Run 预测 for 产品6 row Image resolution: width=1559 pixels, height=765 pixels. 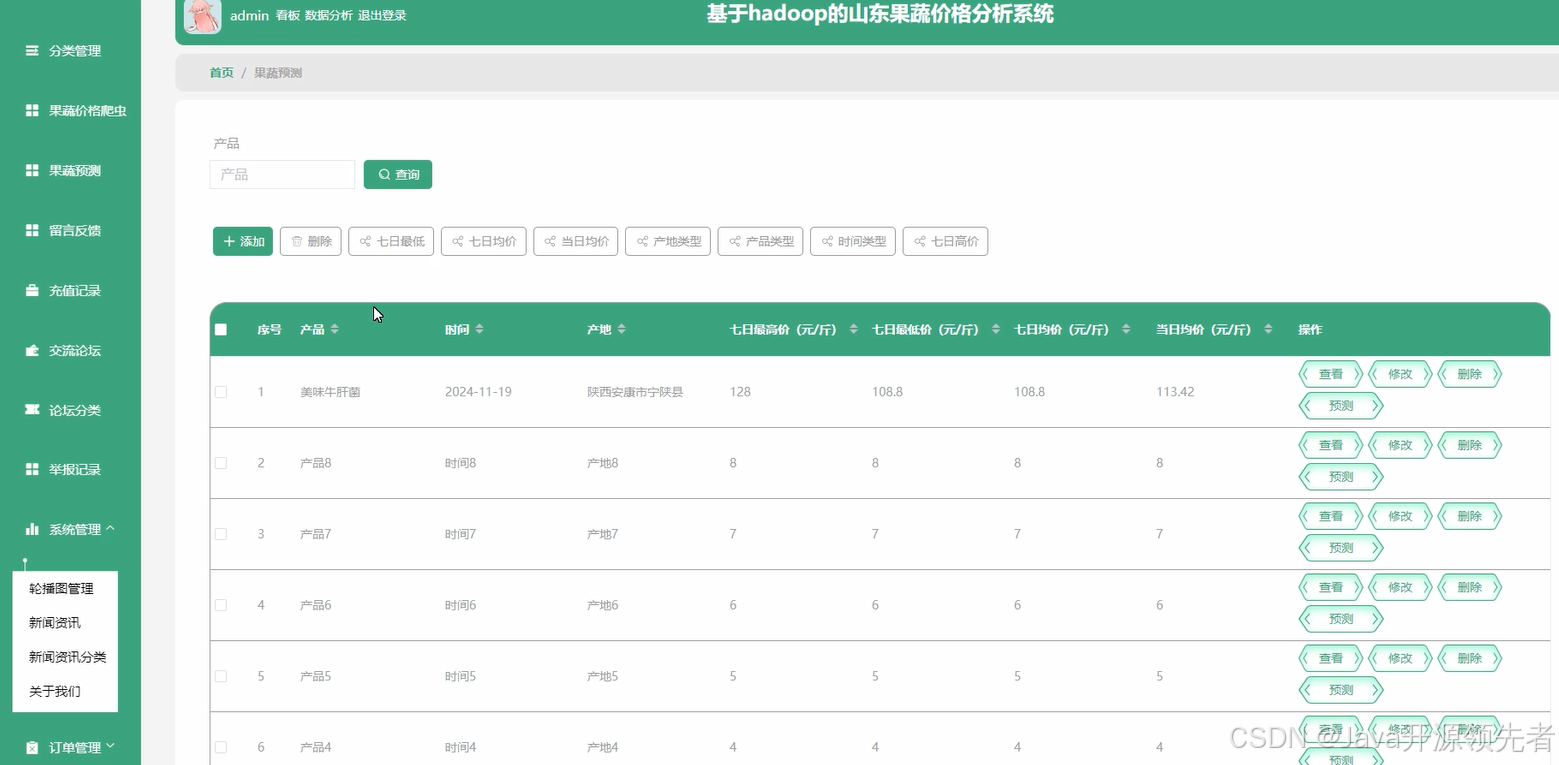click(1341, 619)
